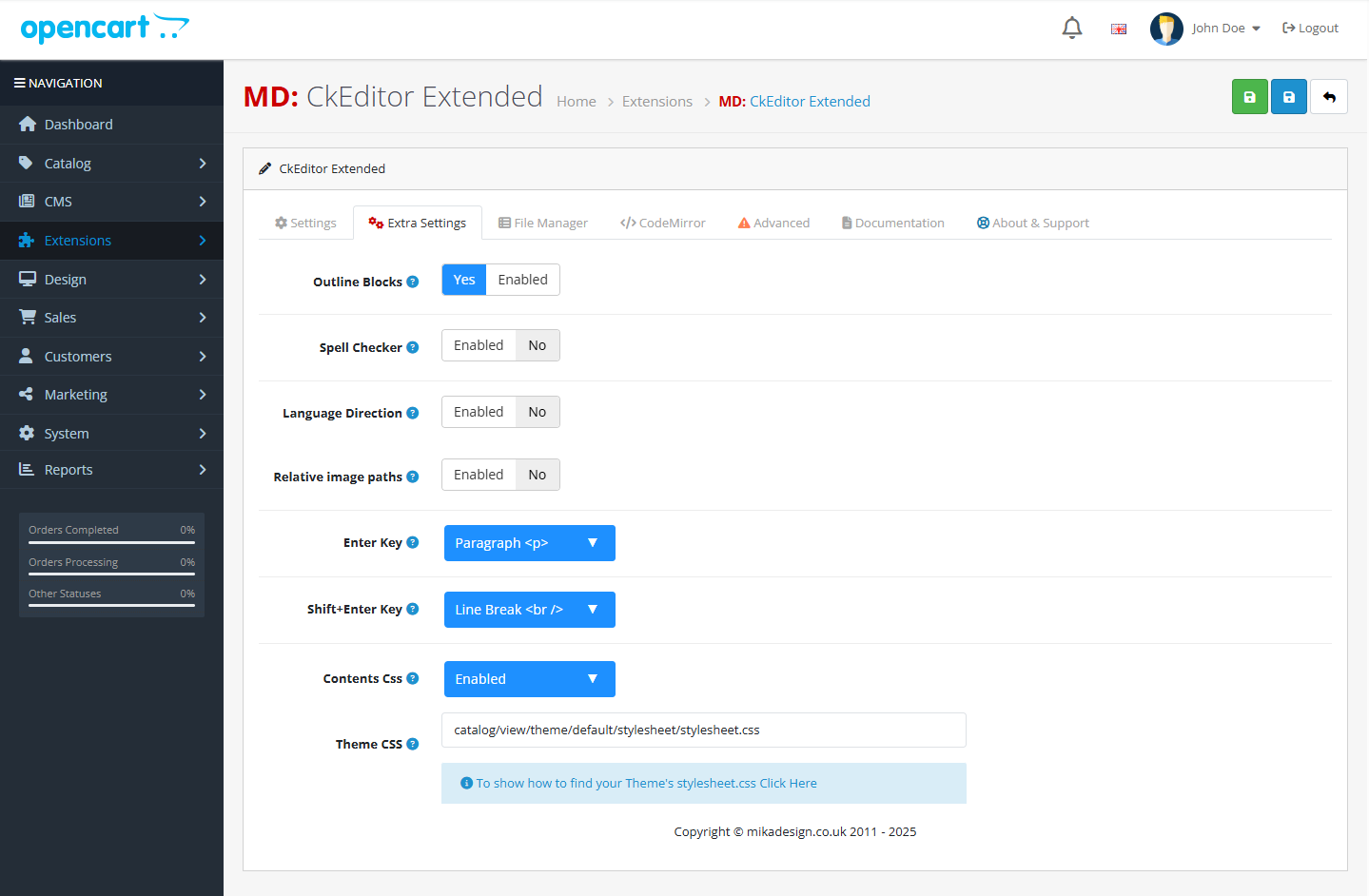The height and width of the screenshot is (896, 1369).
Task: Switch to the Settings tab
Action: click(305, 223)
